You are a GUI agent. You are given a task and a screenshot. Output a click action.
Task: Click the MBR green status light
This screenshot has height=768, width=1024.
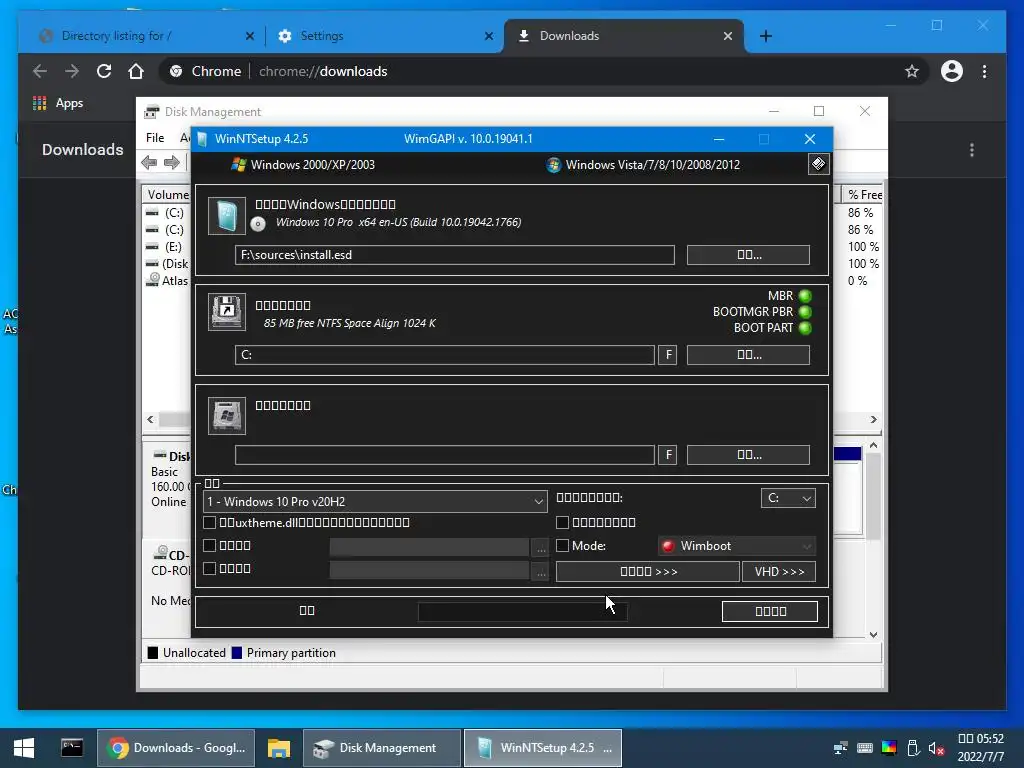tap(805, 296)
